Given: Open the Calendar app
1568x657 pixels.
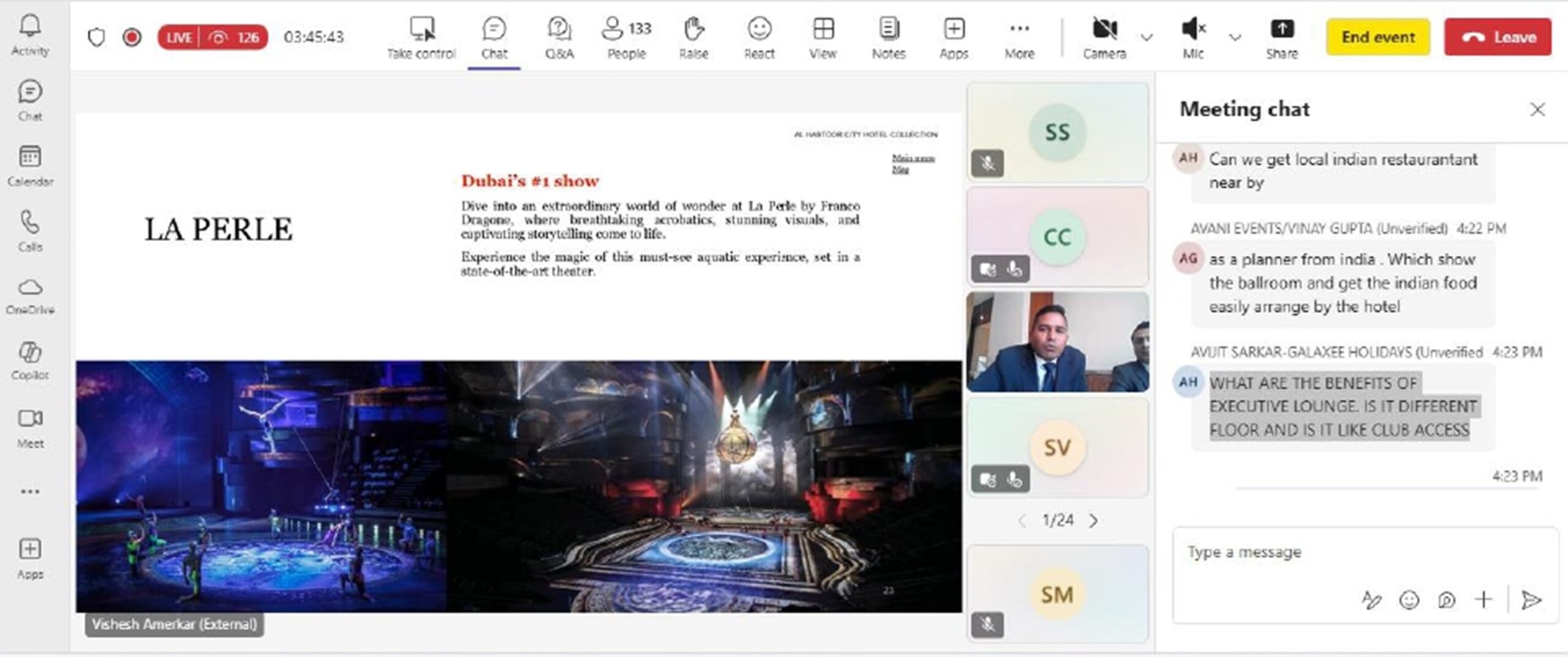Looking at the screenshot, I should click(x=30, y=166).
